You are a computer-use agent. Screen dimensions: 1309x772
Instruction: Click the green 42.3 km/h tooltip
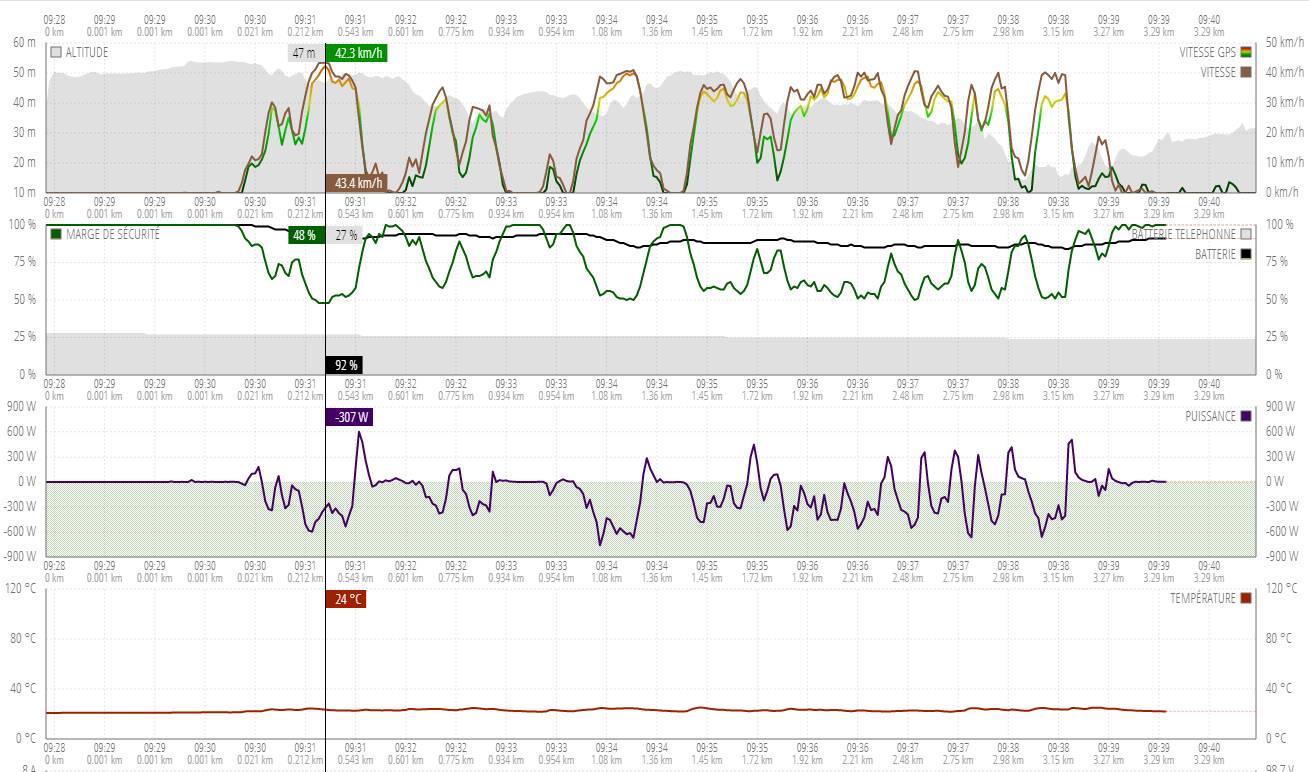click(x=359, y=53)
